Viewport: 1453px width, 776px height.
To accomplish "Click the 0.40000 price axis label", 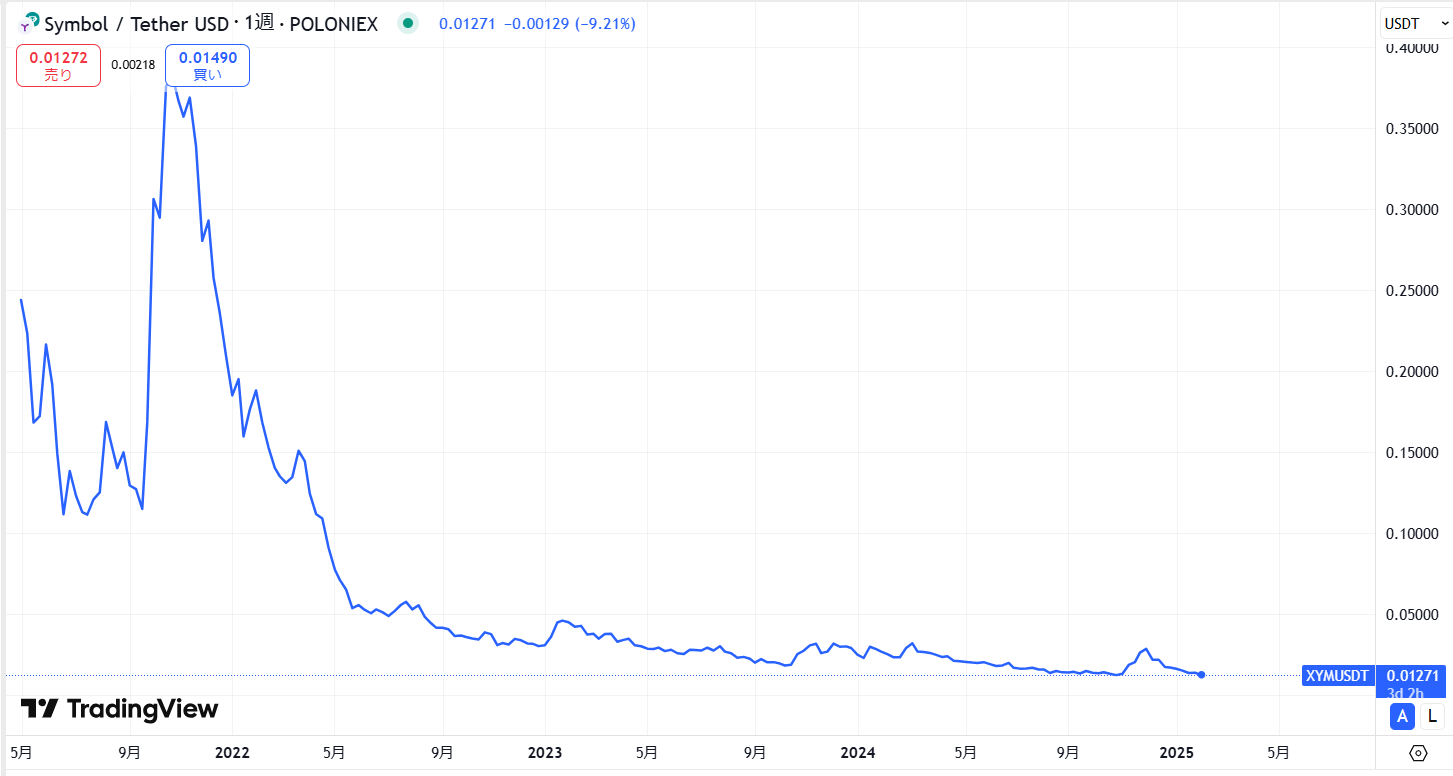I will pos(1411,47).
